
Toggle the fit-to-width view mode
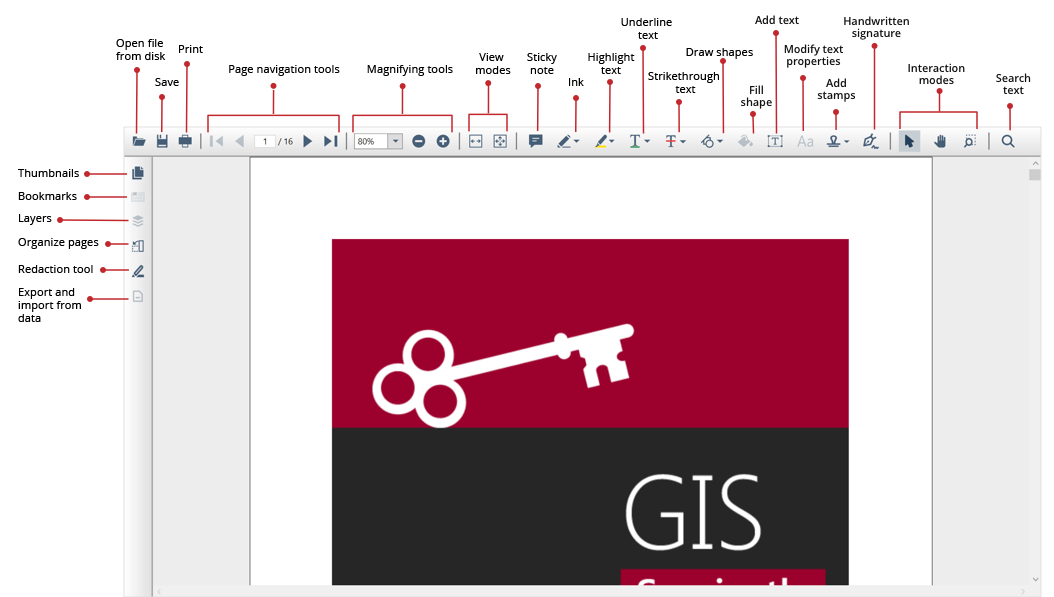click(476, 142)
